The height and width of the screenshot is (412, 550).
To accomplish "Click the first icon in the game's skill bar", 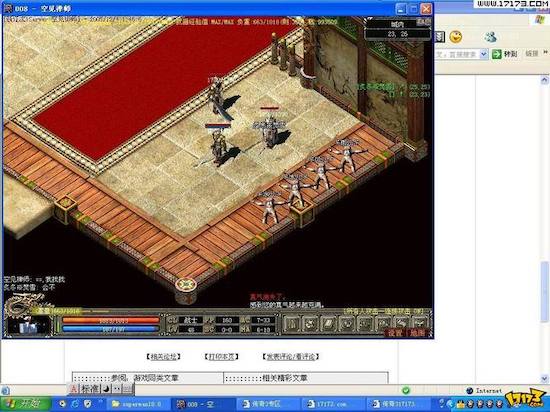I will point(291,324).
